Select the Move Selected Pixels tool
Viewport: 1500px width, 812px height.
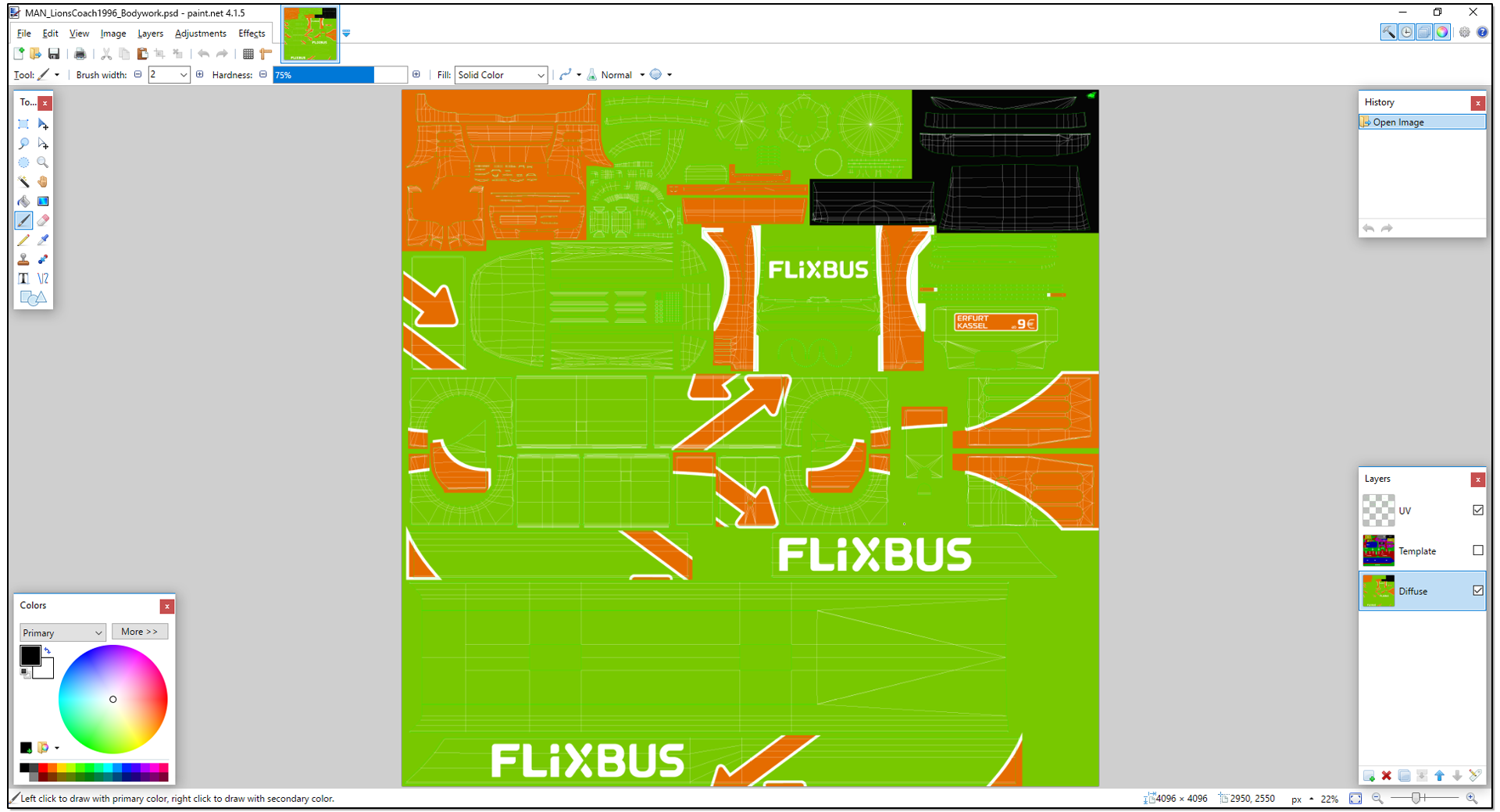click(x=43, y=124)
